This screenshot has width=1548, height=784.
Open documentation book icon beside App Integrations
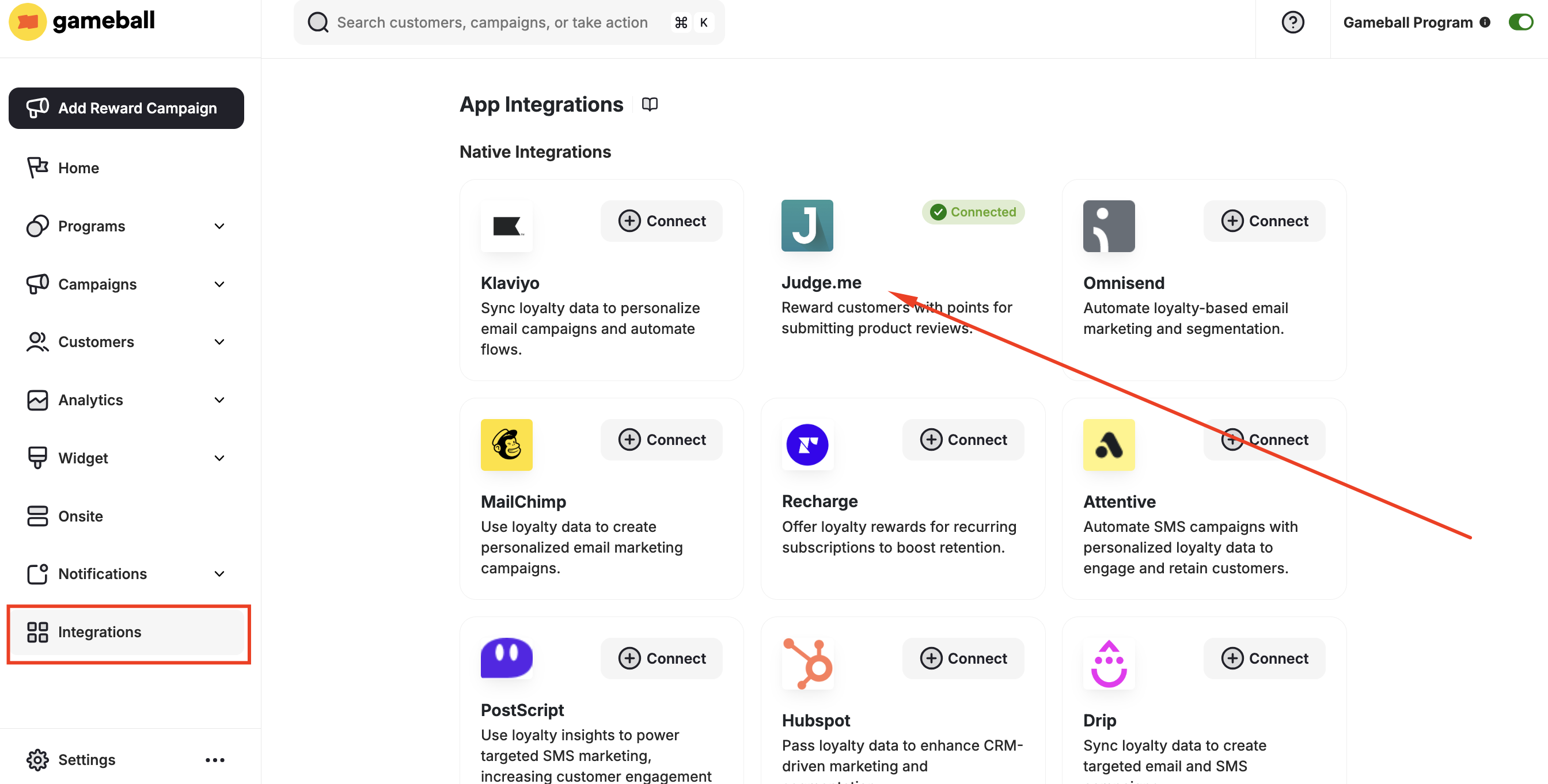[650, 105]
